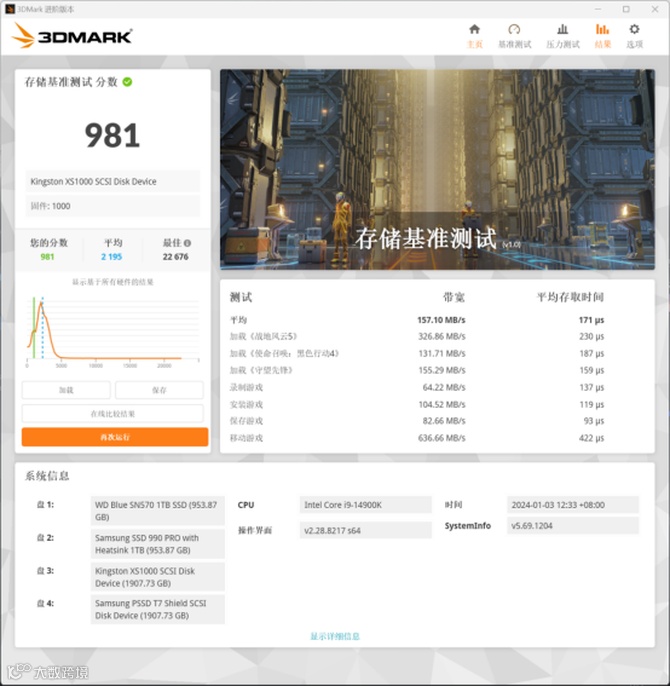The height and width of the screenshot is (686, 670).
Task: Click the green validation checkmark icon
Action: point(127,82)
